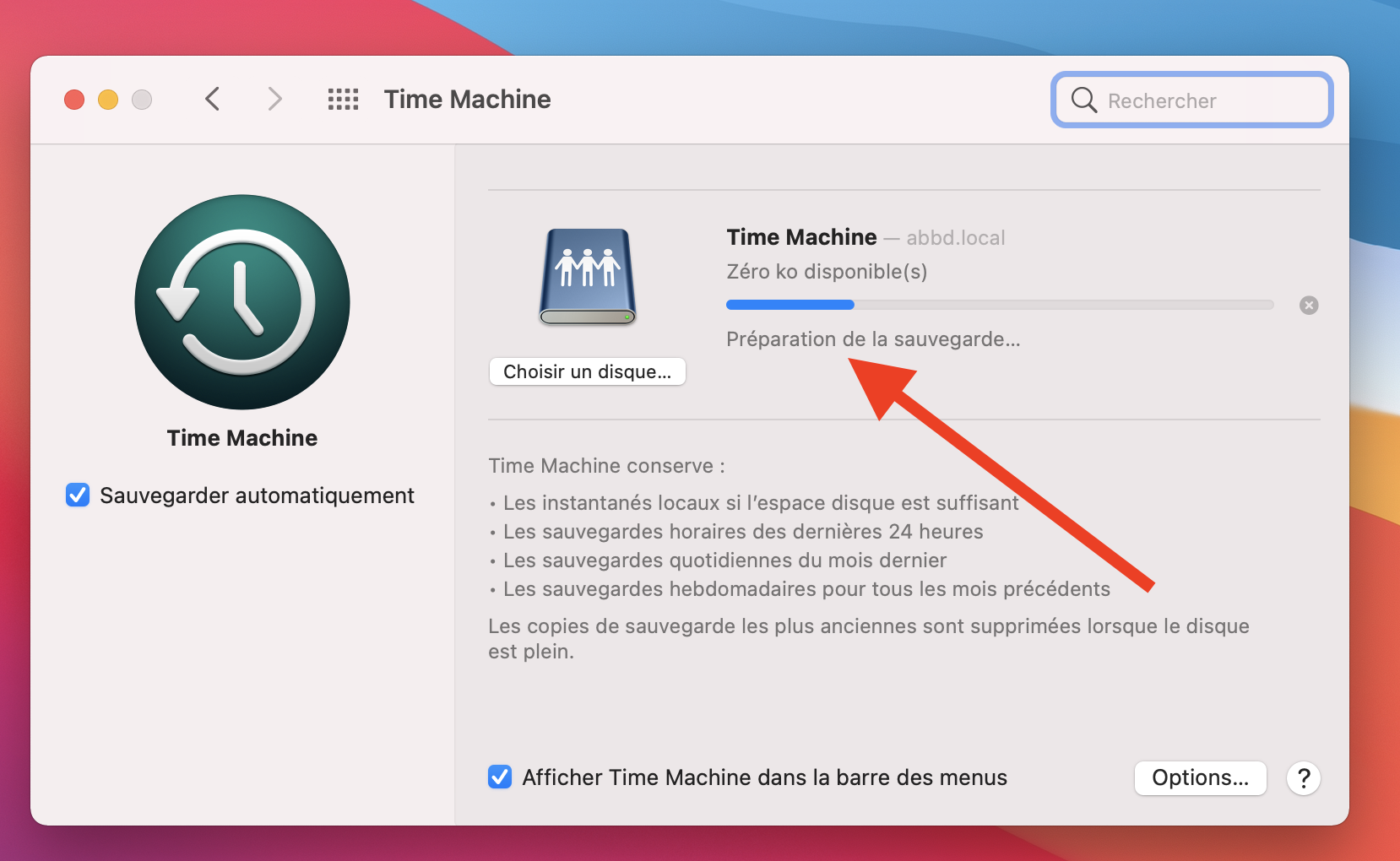Toggle the Sauvegarder automatiquement checkbox

click(x=78, y=495)
